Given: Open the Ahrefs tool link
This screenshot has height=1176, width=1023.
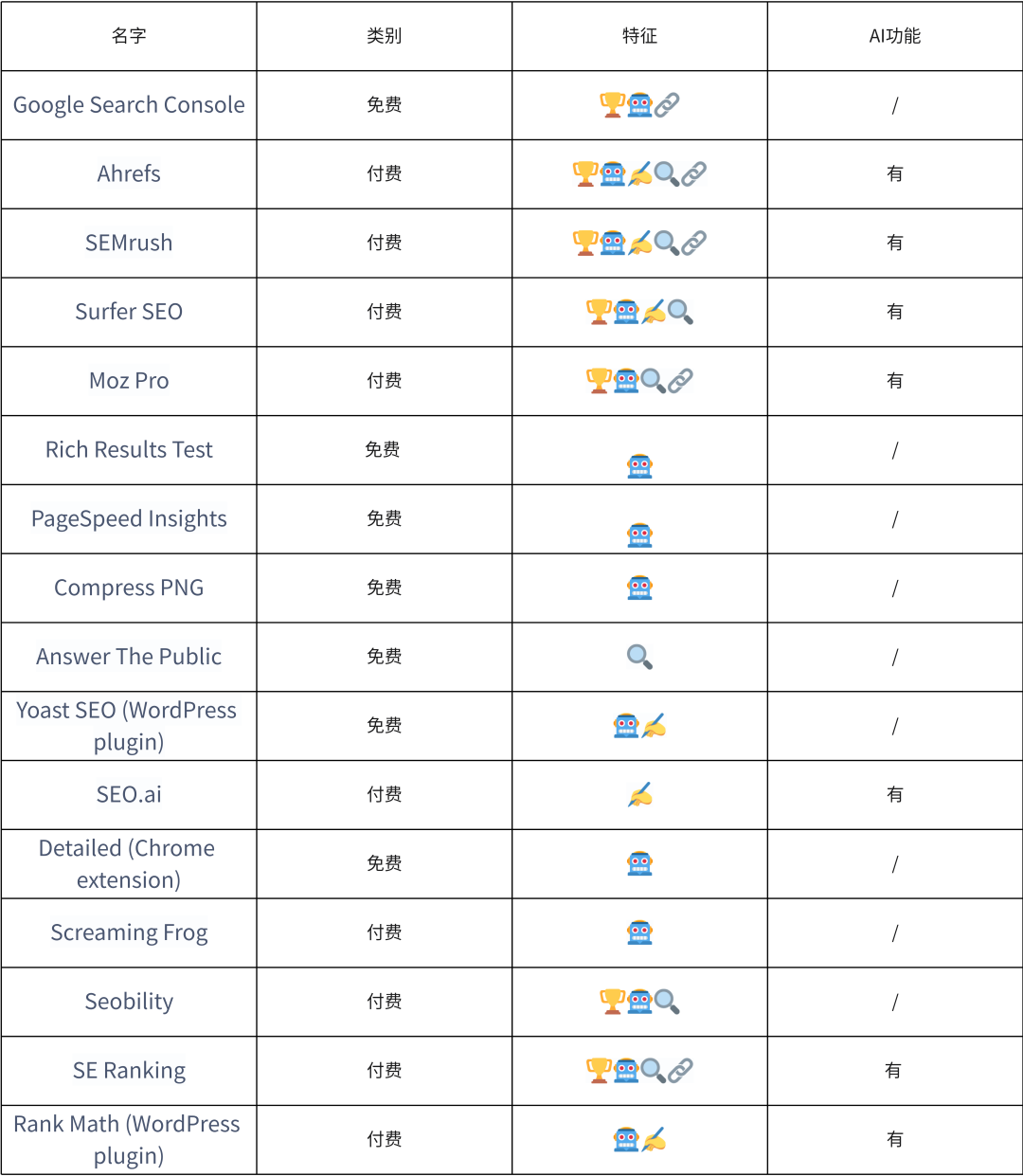Looking at the screenshot, I should coord(129,174).
